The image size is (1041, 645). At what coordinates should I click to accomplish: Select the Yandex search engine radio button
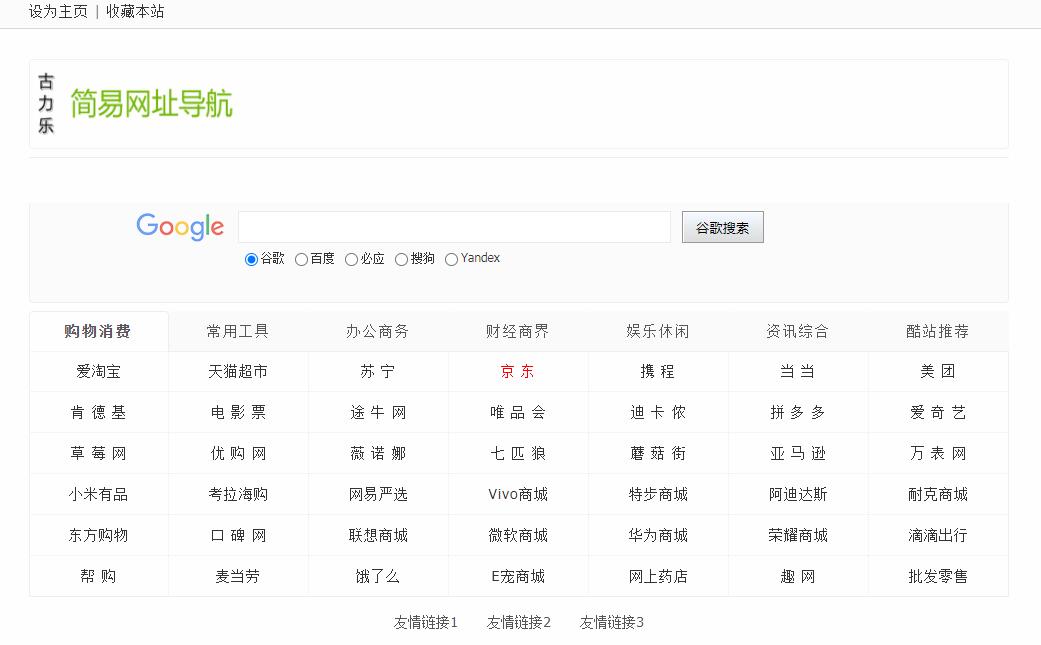(x=451, y=258)
